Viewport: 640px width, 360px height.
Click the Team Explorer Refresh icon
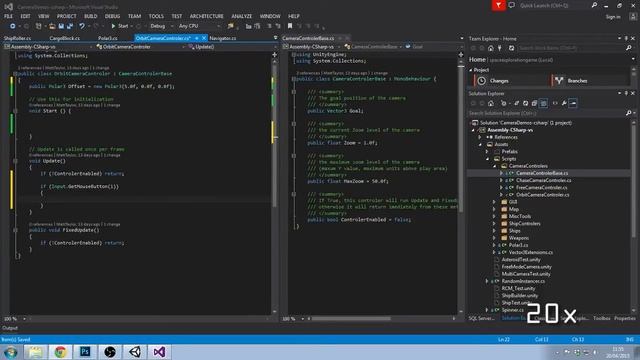click(511, 48)
